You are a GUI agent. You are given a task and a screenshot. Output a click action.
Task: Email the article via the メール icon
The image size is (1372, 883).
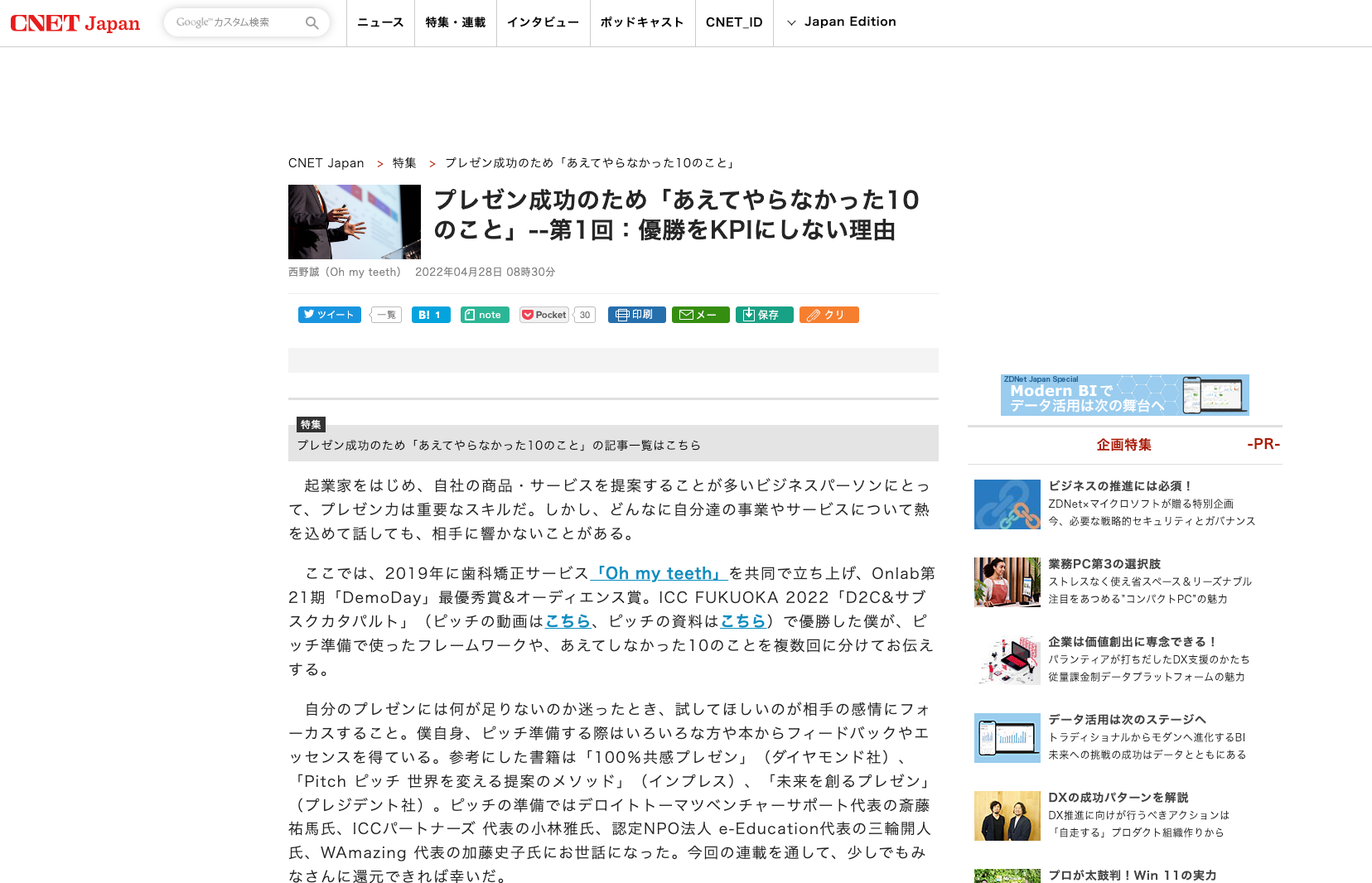click(x=700, y=314)
